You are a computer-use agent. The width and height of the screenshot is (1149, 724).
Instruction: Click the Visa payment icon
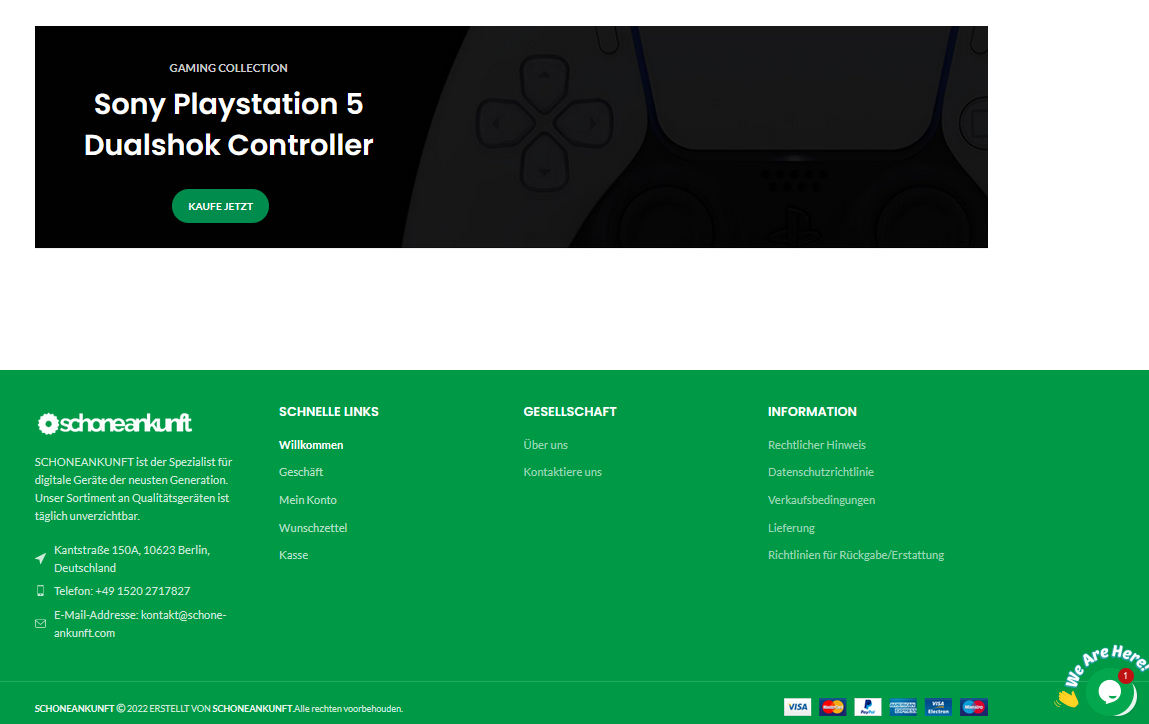point(797,707)
